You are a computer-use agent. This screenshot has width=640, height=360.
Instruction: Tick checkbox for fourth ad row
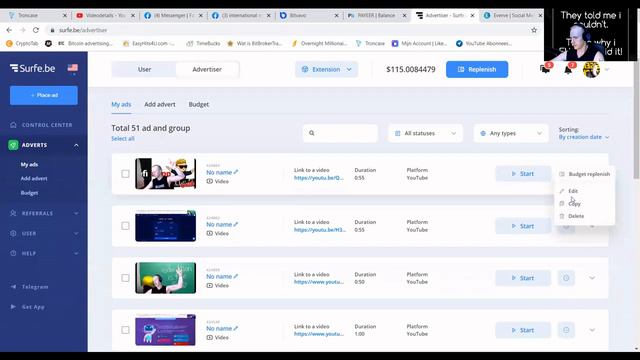point(125,330)
